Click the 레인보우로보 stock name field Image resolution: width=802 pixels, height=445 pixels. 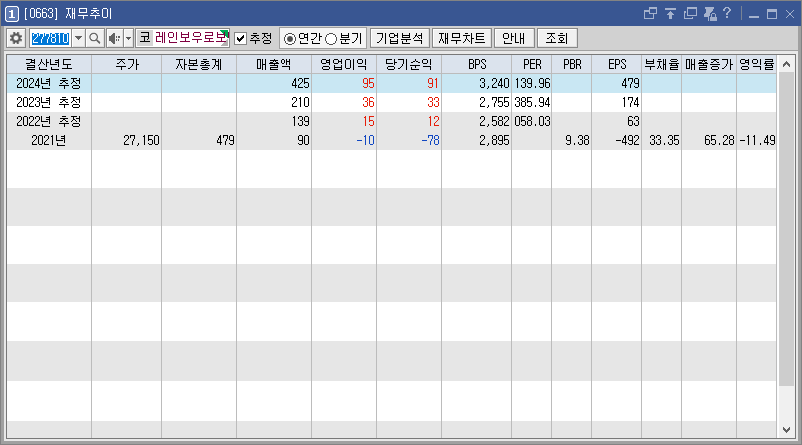(x=191, y=38)
